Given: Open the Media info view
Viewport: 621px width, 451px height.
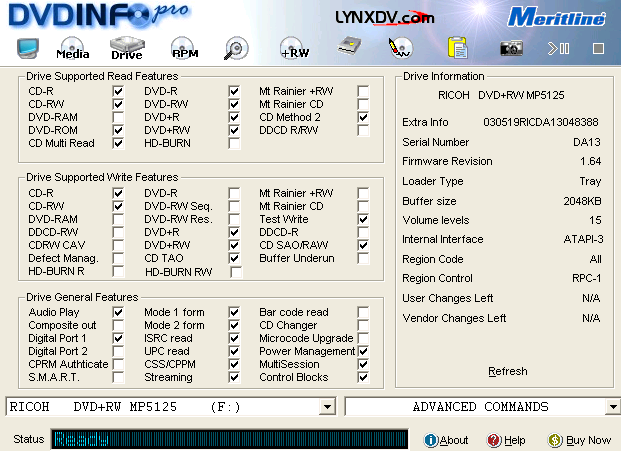Looking at the screenshot, I should click(x=72, y=48).
